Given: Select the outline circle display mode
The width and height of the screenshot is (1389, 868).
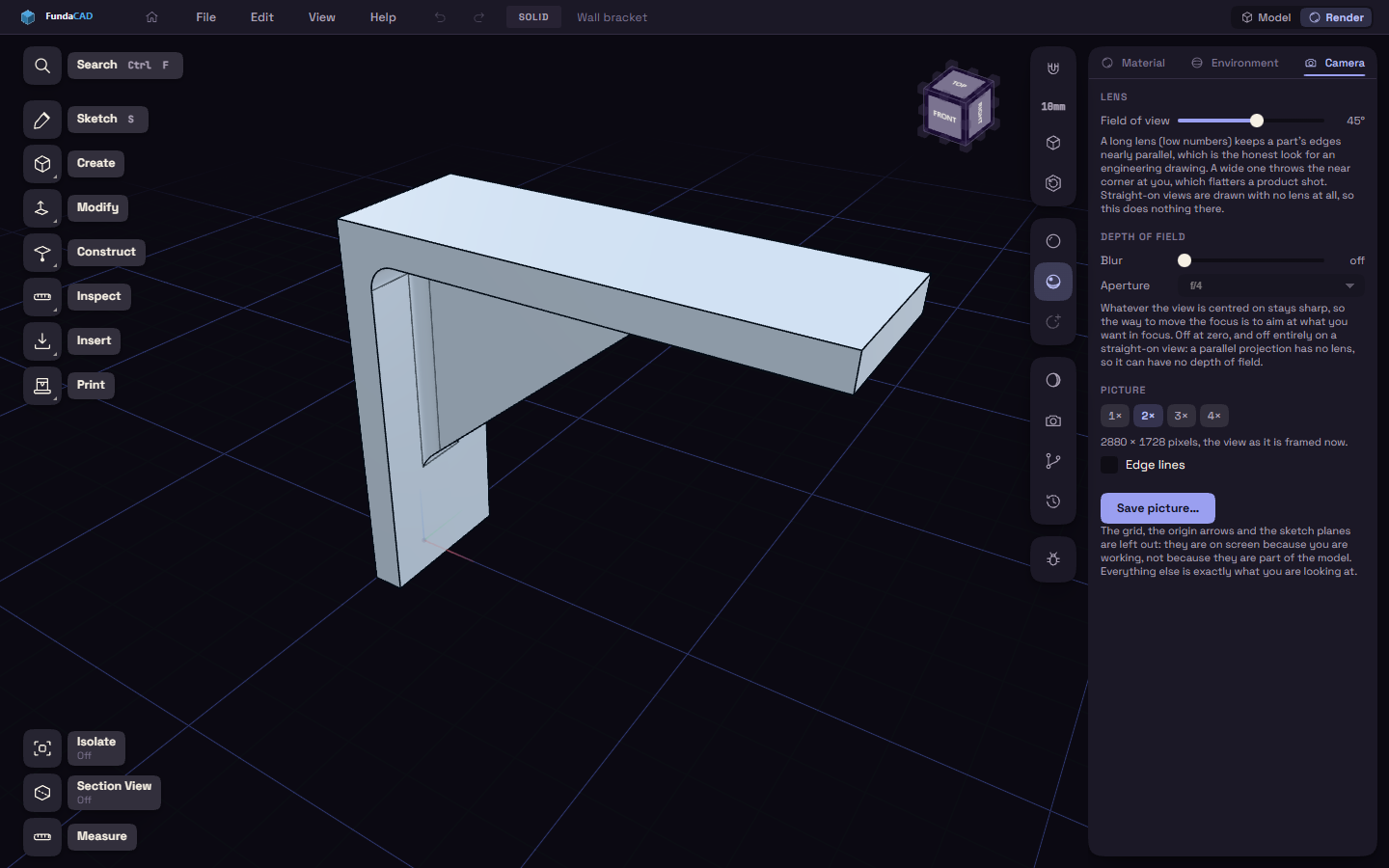Looking at the screenshot, I should (x=1053, y=241).
